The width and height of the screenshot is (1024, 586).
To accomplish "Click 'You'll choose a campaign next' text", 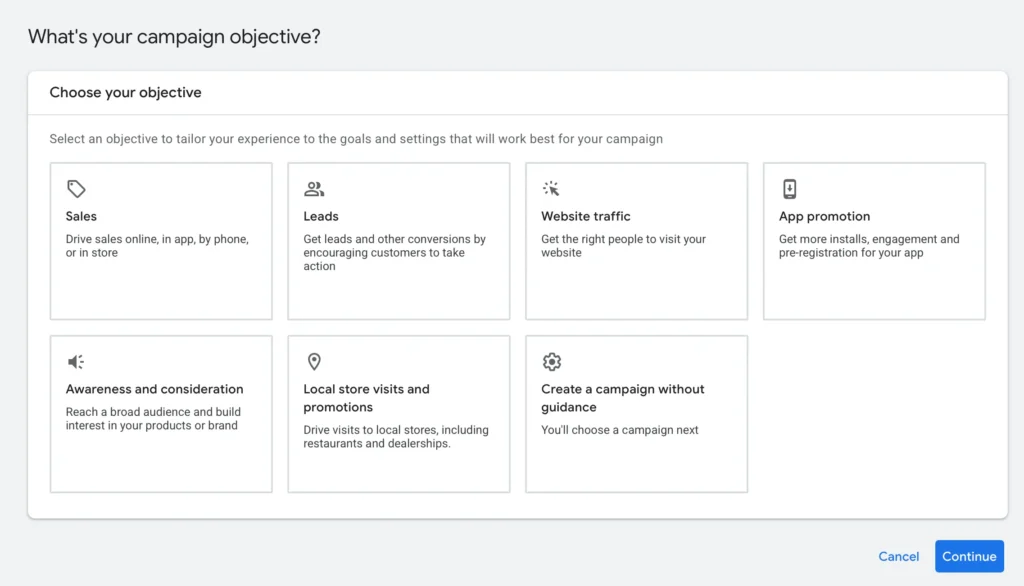I will coord(620,430).
